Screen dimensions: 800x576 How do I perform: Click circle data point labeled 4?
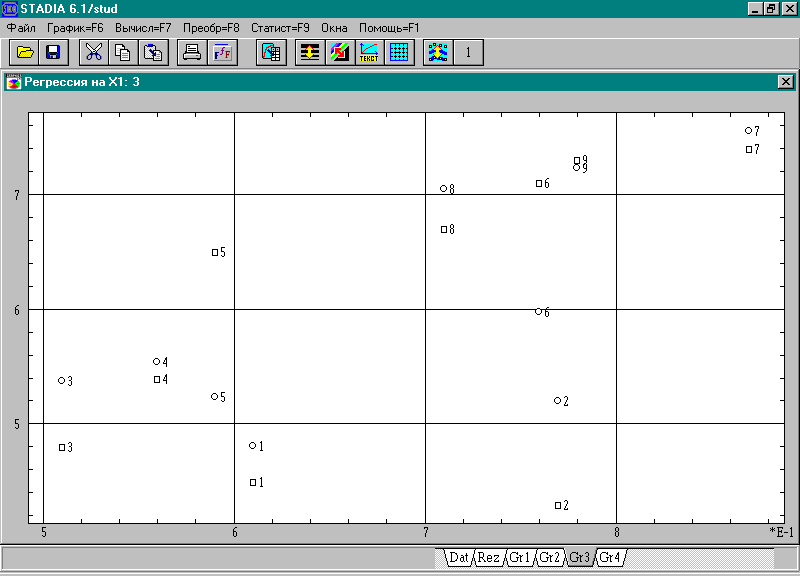click(x=157, y=361)
